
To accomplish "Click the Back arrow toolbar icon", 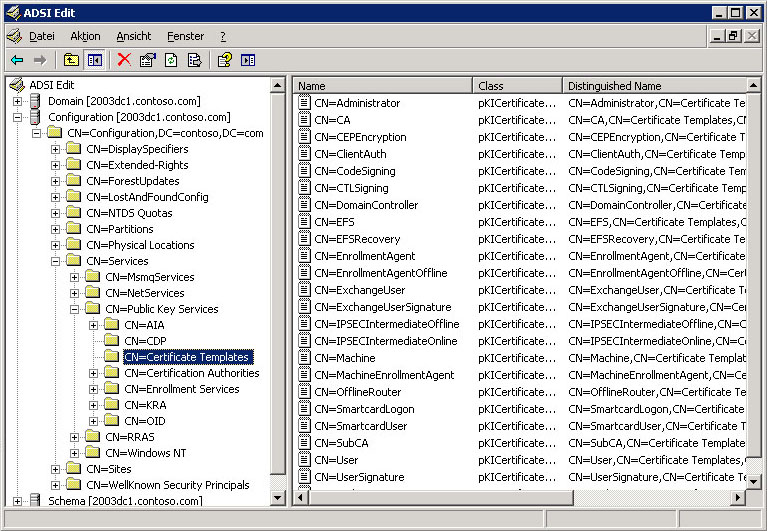I will [x=17, y=60].
